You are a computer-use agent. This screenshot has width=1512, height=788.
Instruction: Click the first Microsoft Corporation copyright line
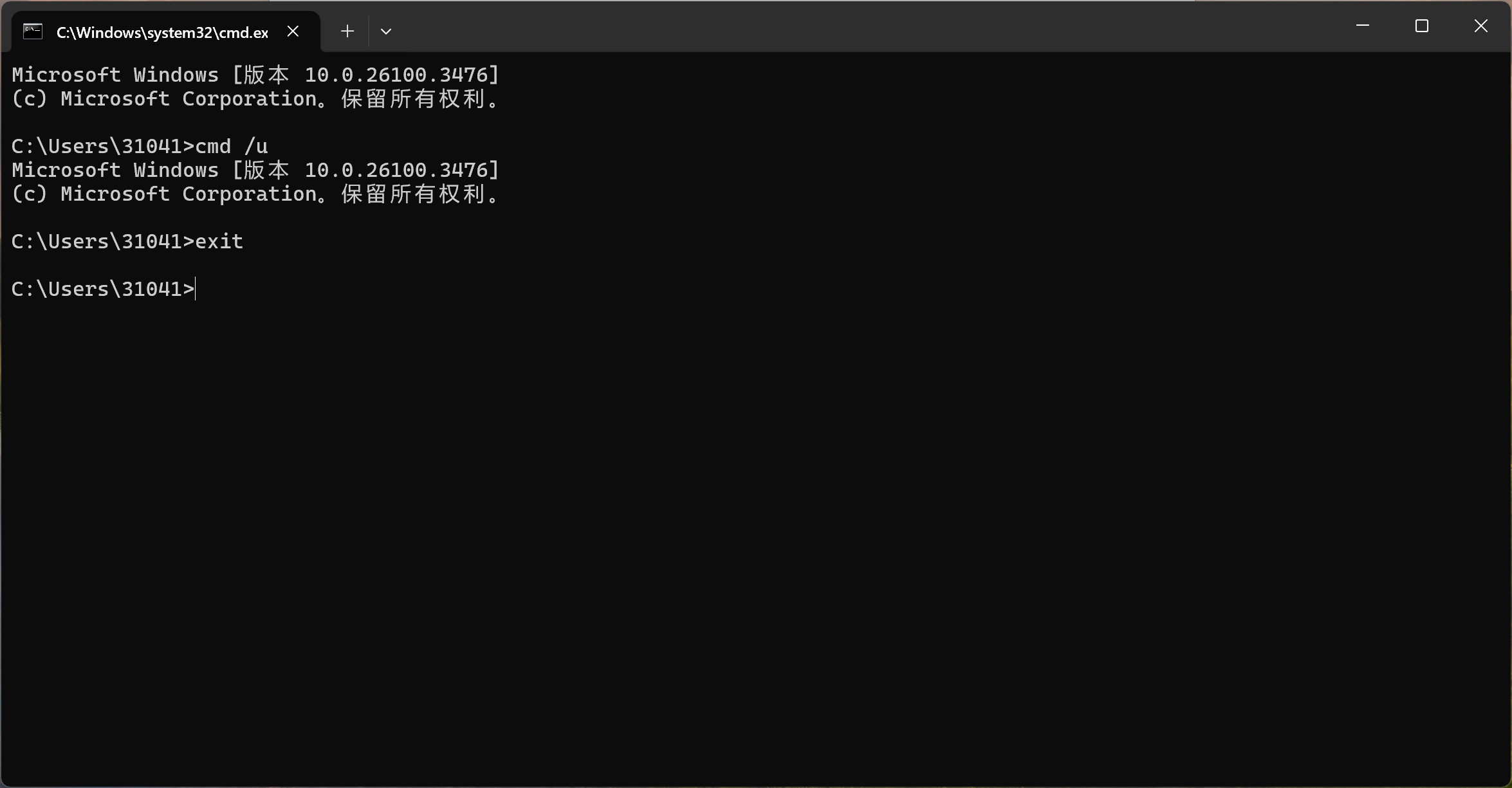pos(255,98)
